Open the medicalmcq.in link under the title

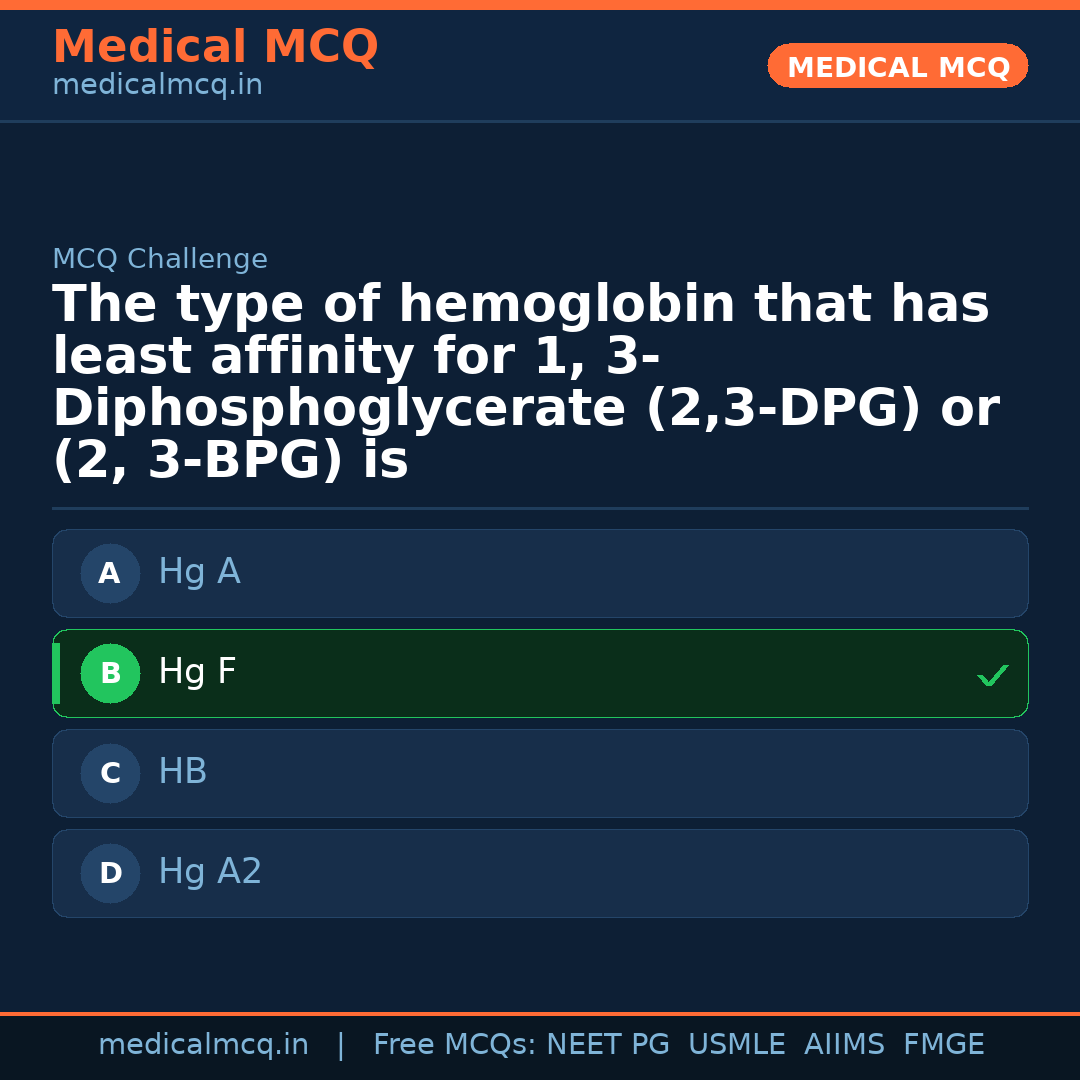click(x=157, y=86)
